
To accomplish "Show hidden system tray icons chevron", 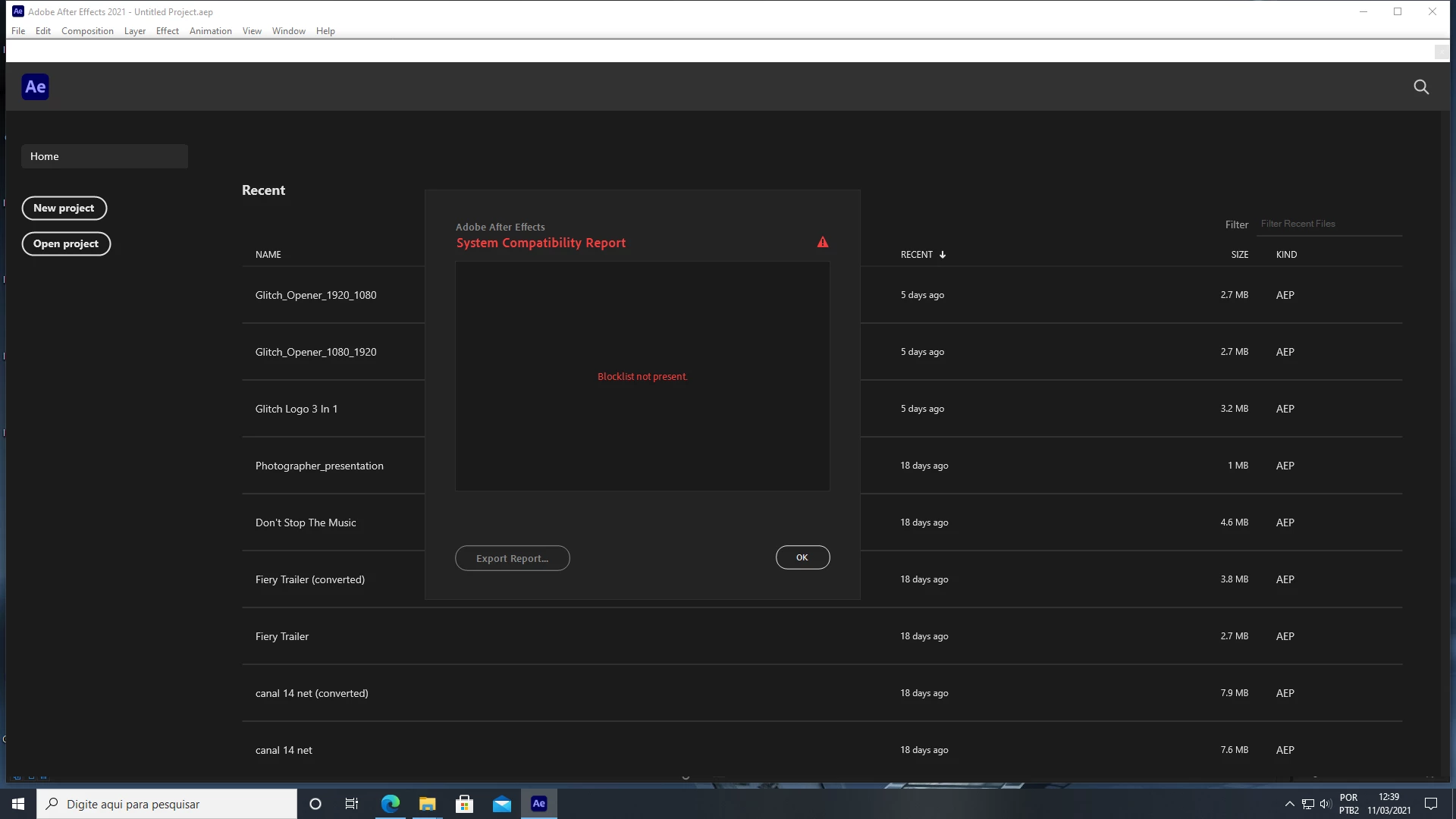I will pyautogui.click(x=1289, y=804).
